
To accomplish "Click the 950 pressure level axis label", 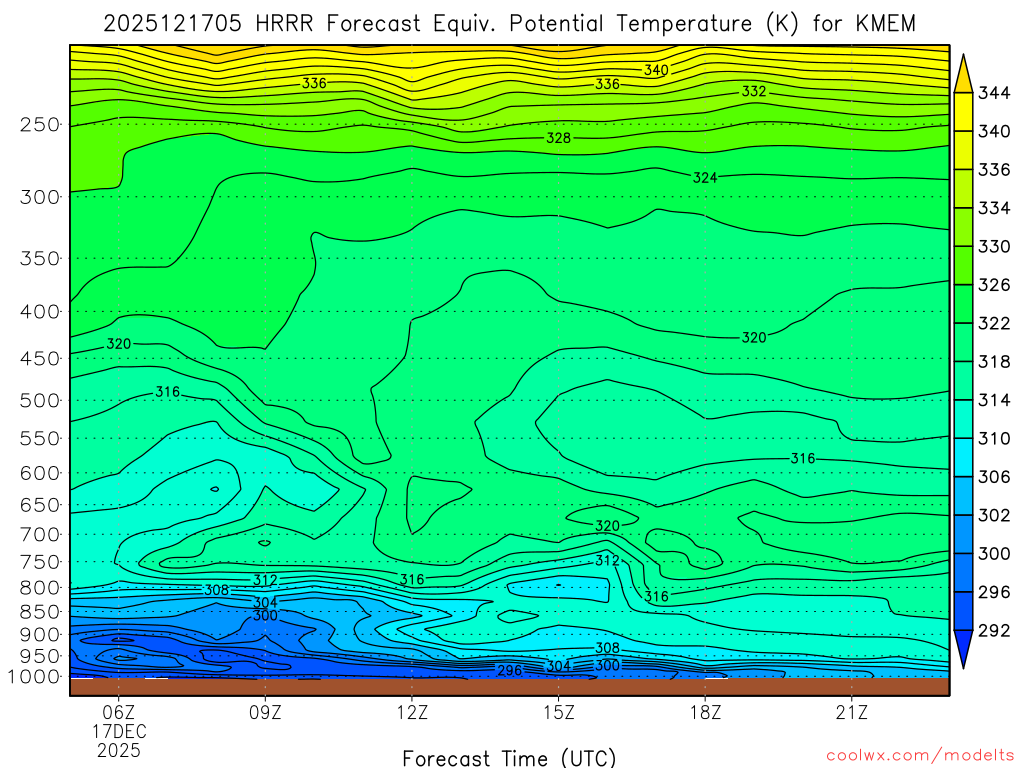I will tap(40, 656).
